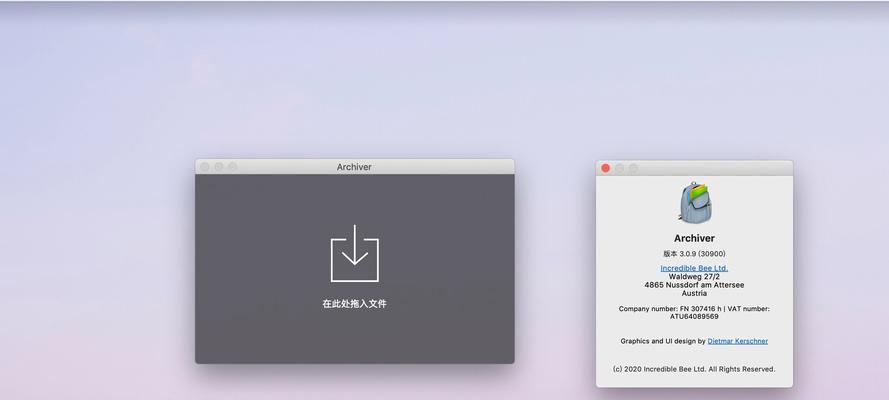Image resolution: width=889 pixels, height=400 pixels.
Task: Click the Archiver backpack app icon
Action: [x=695, y=202]
